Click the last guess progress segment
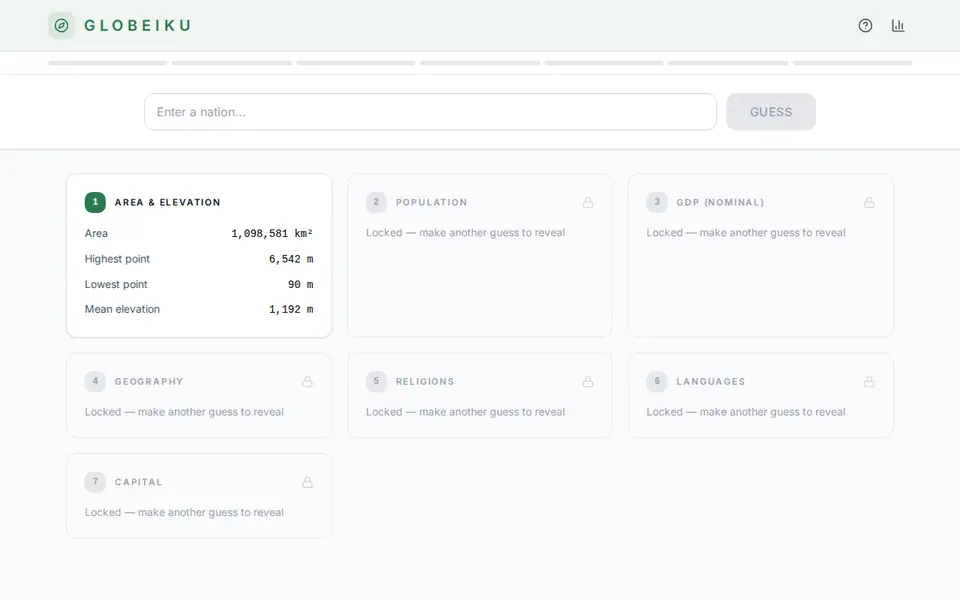 pos(852,63)
